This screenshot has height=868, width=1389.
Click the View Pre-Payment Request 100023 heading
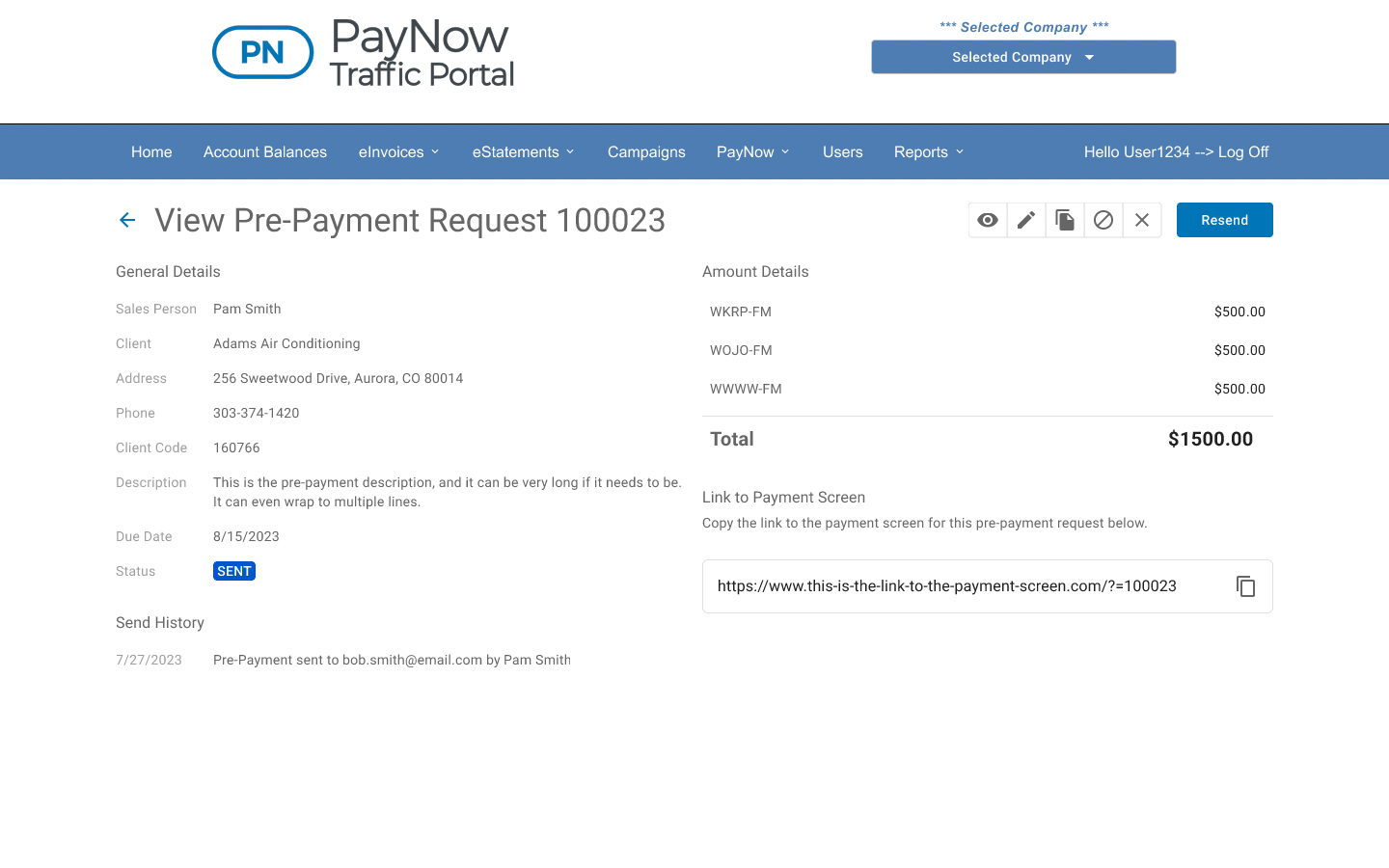pos(410,220)
